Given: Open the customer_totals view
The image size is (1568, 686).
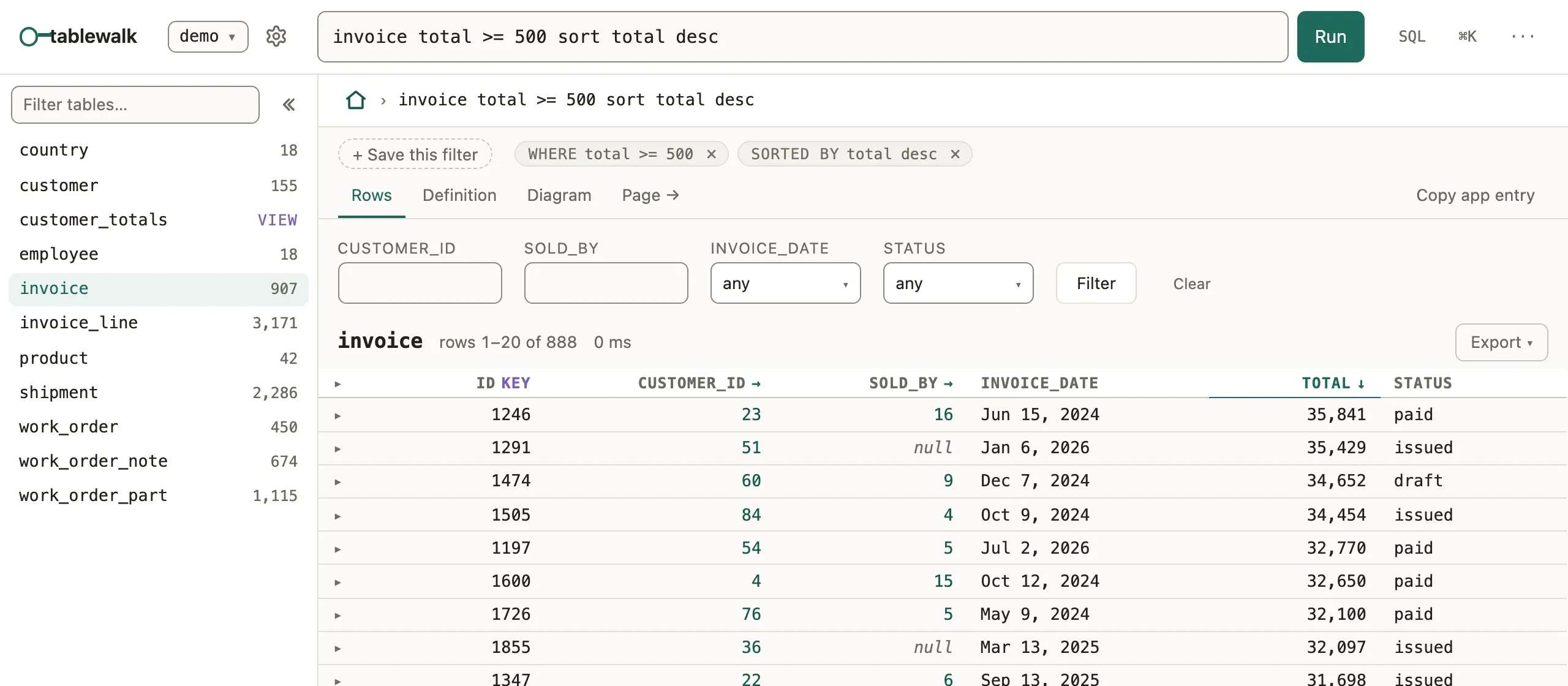Looking at the screenshot, I should pos(158,220).
